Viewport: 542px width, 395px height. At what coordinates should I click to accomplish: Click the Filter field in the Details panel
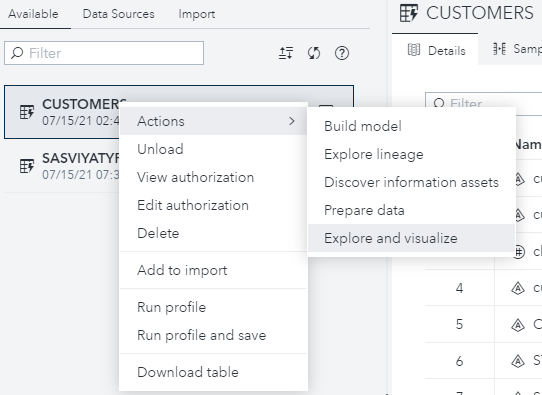click(x=484, y=103)
